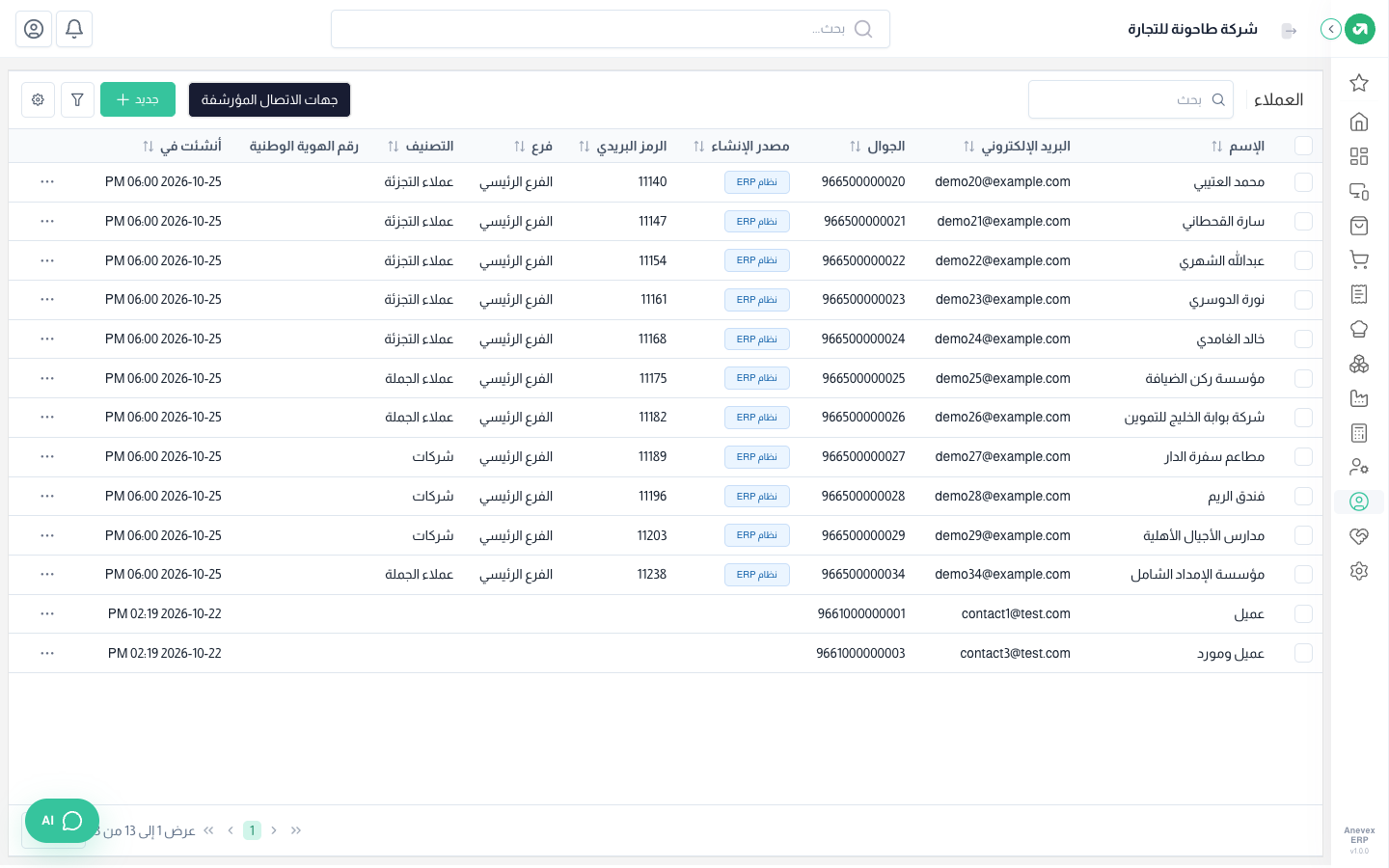Open جهات الاتصال المؤرشفة archived contacts
1389x868 pixels.
point(269,99)
